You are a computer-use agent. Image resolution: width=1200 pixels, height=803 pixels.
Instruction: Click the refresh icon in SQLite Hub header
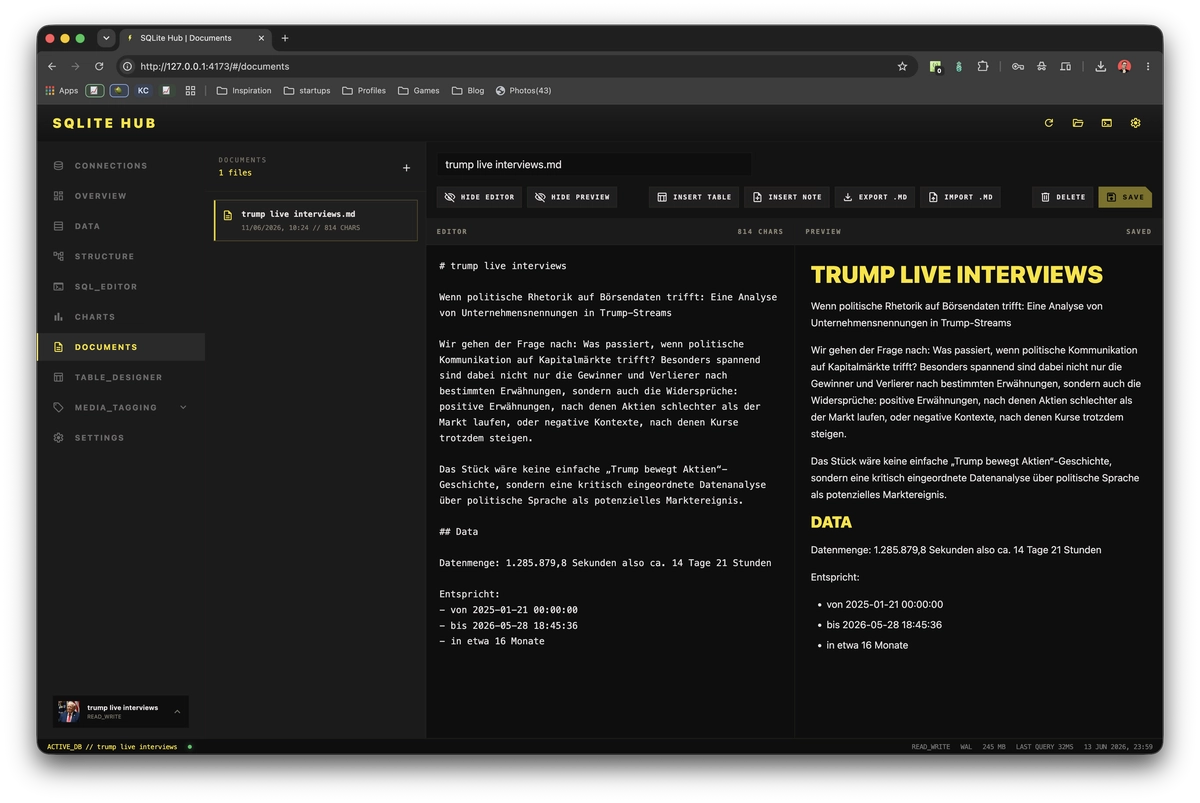1049,123
